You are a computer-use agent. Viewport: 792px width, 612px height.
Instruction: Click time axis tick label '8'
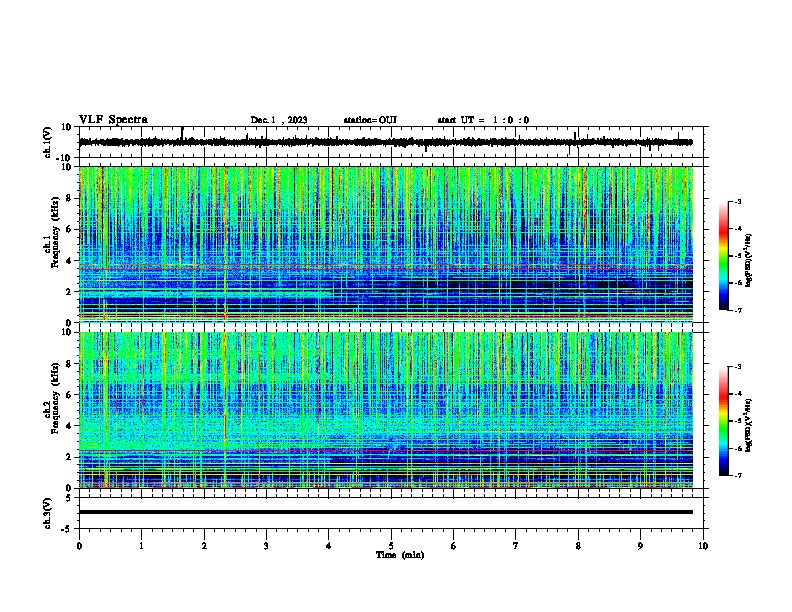click(578, 546)
